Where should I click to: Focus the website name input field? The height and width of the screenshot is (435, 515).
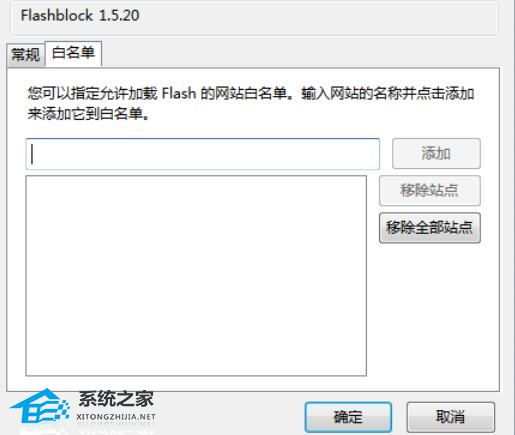click(x=203, y=154)
